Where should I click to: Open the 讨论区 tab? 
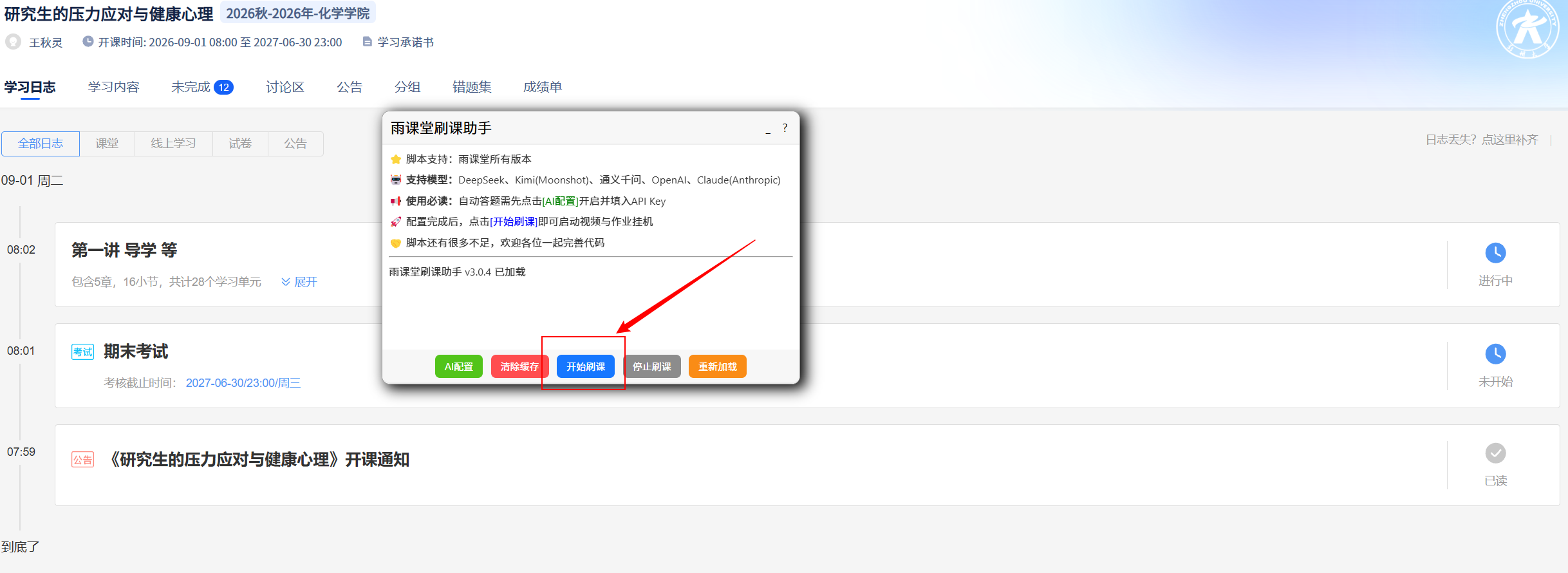point(285,87)
